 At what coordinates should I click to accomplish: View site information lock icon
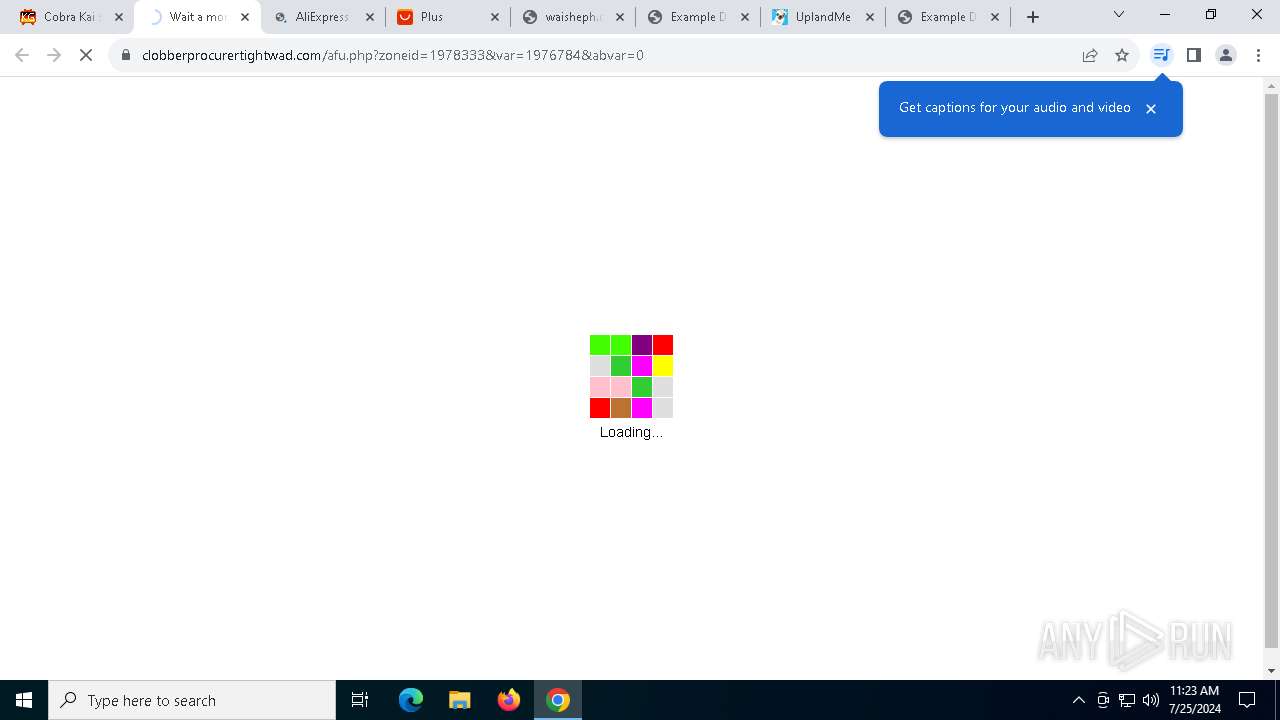tap(126, 55)
